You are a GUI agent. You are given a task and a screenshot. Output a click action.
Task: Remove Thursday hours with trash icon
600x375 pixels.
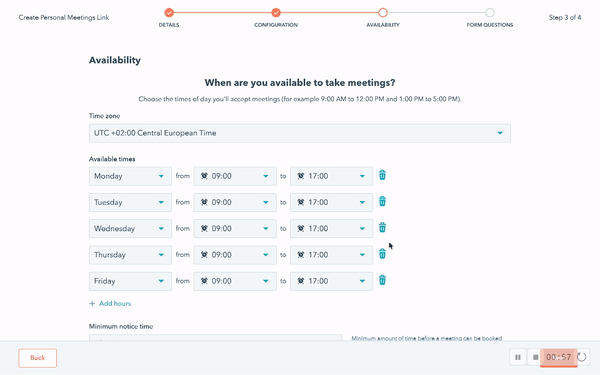(382, 254)
